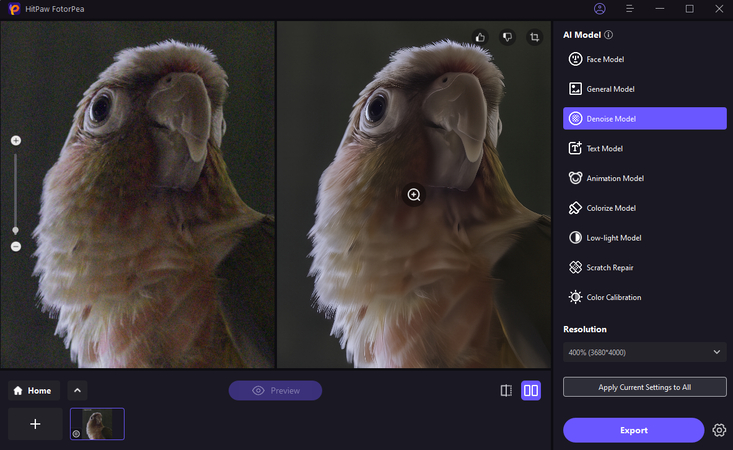Click the Export button

(633, 430)
